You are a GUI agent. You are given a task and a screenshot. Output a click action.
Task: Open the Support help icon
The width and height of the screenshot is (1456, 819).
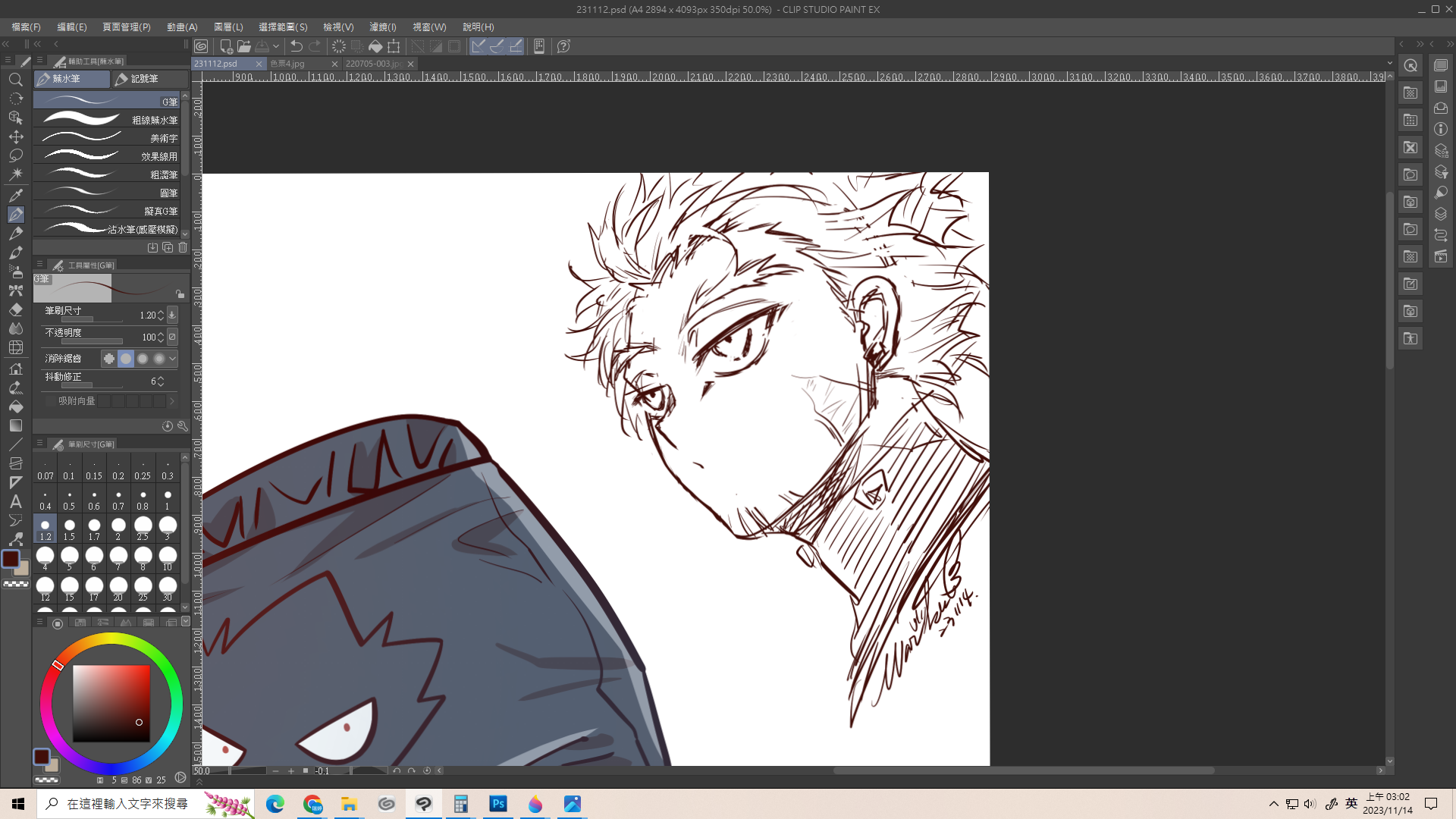[563, 46]
